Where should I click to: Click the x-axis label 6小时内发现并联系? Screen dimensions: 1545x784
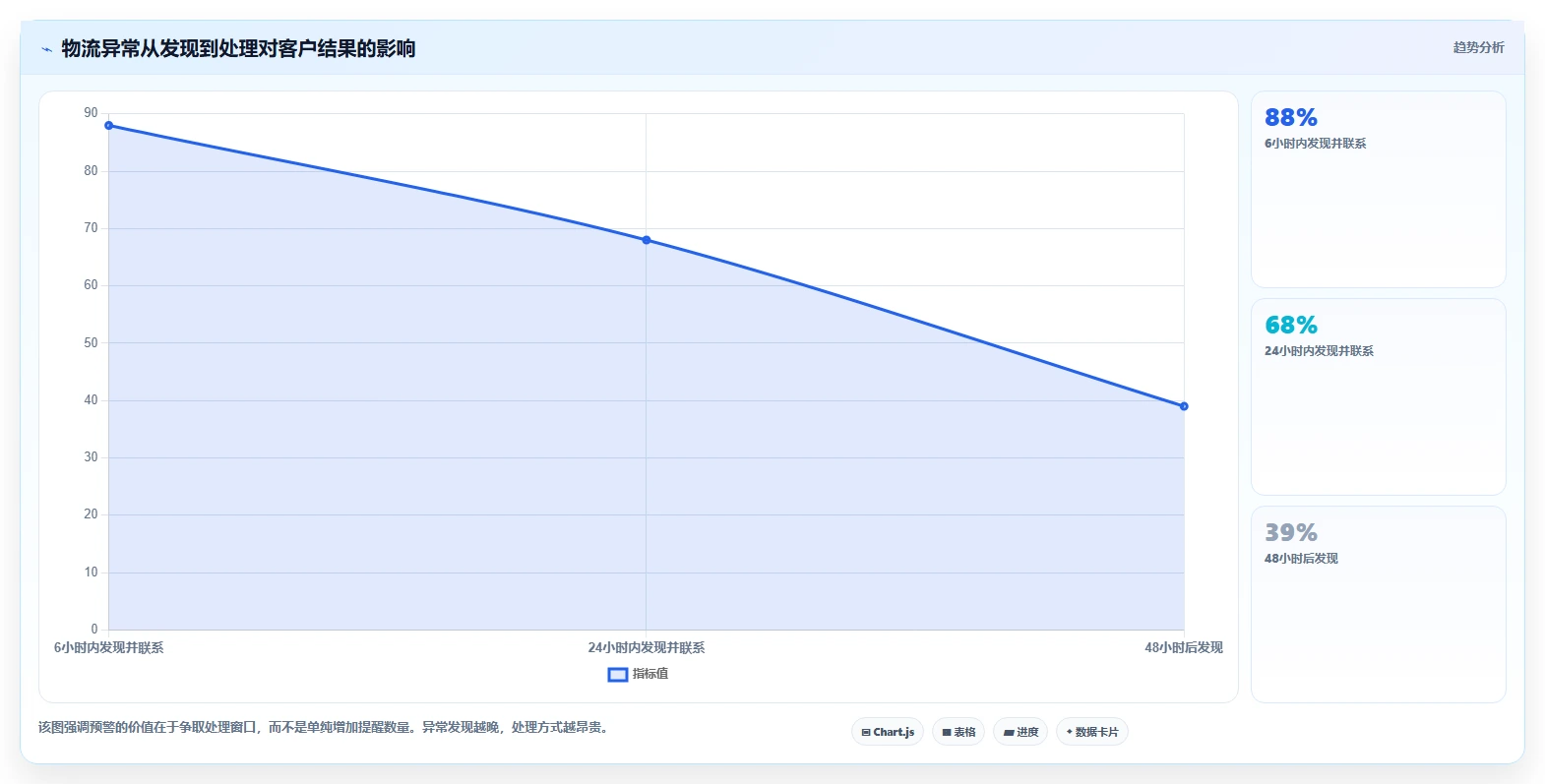point(109,648)
